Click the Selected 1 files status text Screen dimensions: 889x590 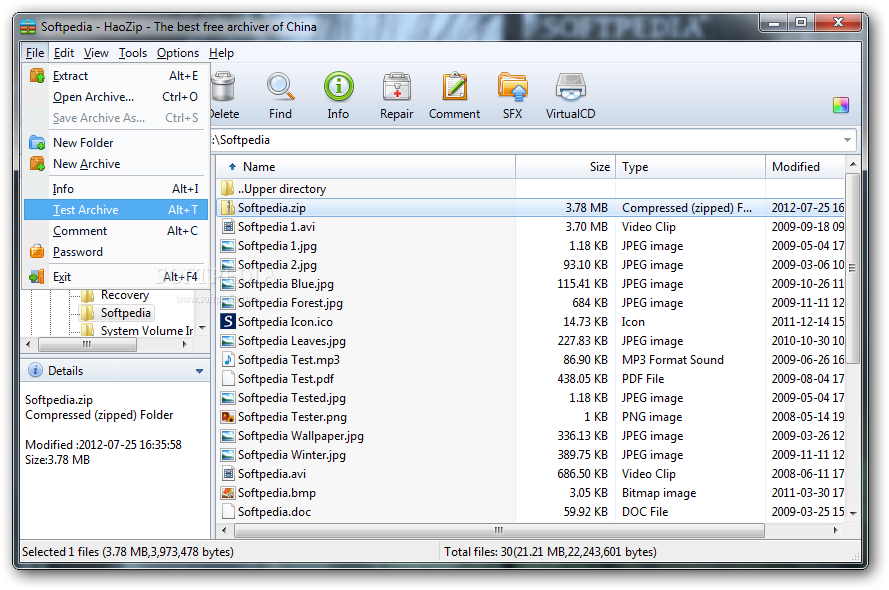(x=128, y=551)
